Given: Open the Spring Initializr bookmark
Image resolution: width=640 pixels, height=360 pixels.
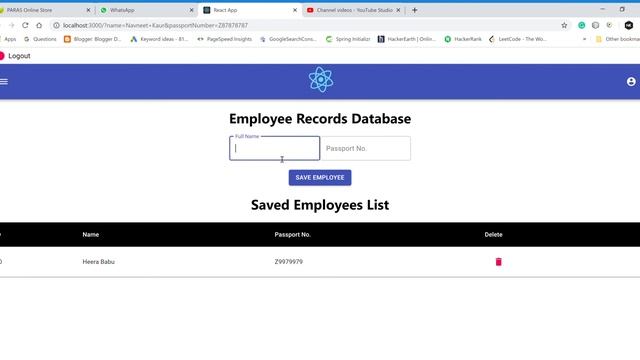Looking at the screenshot, I should [348, 39].
